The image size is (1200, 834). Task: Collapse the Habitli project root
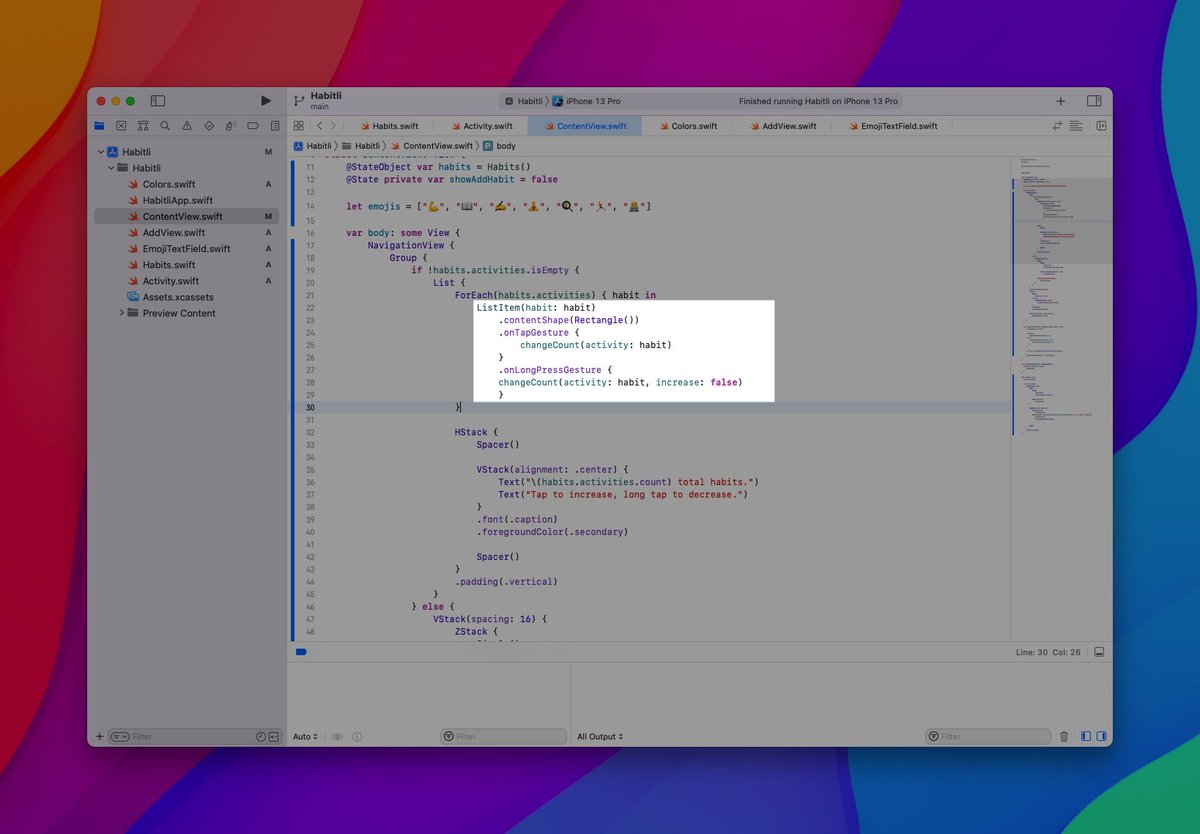pyautogui.click(x=101, y=152)
